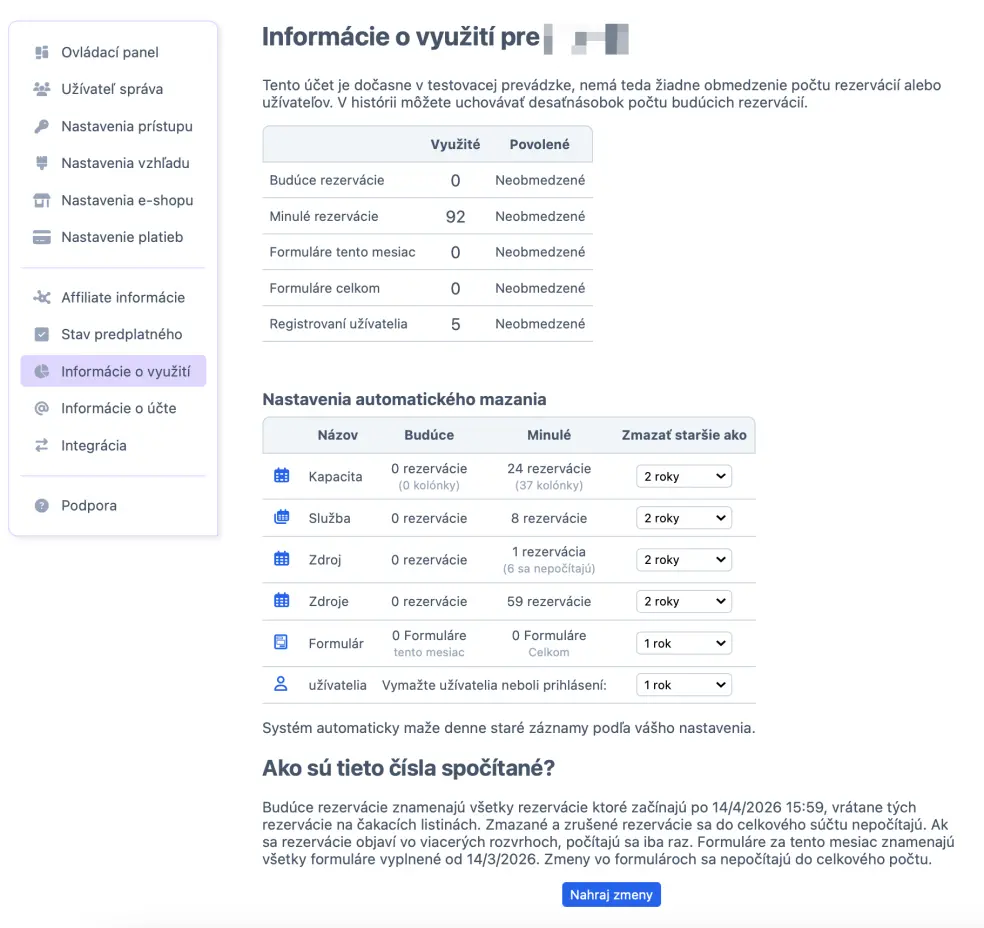The image size is (984, 928).
Task: Click the Stav predplatného checkmark icon
Action: 41,334
